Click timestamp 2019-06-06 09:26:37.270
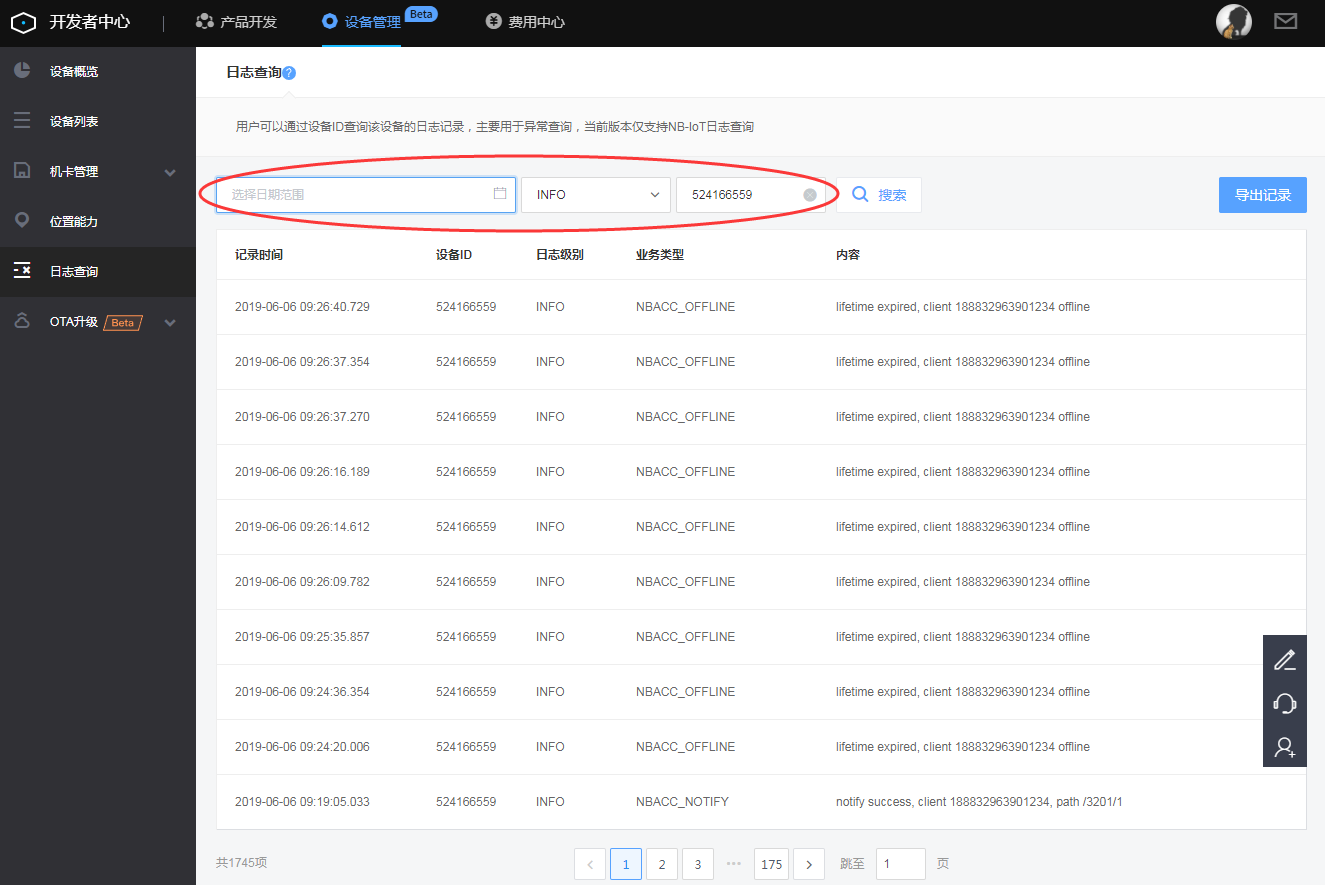Viewport: 1325px width, 885px height. [x=302, y=417]
